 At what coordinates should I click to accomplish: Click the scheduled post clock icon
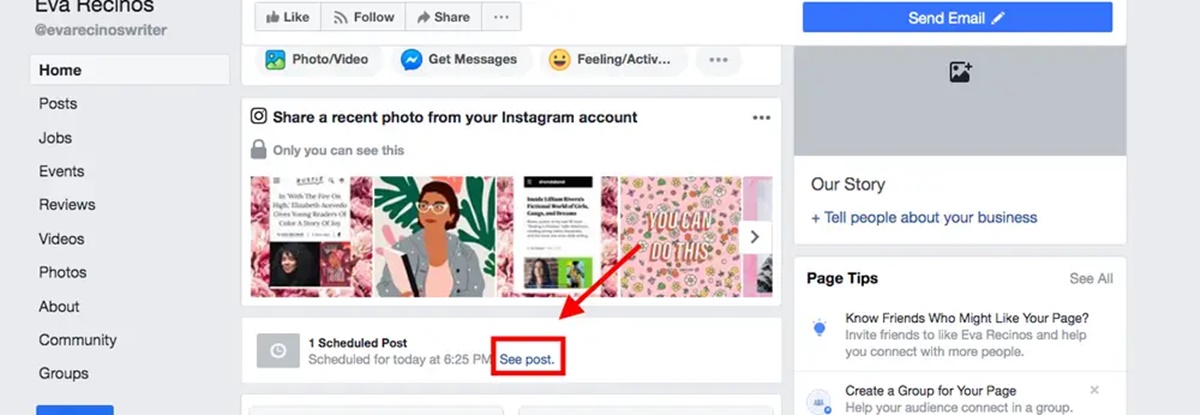point(278,350)
